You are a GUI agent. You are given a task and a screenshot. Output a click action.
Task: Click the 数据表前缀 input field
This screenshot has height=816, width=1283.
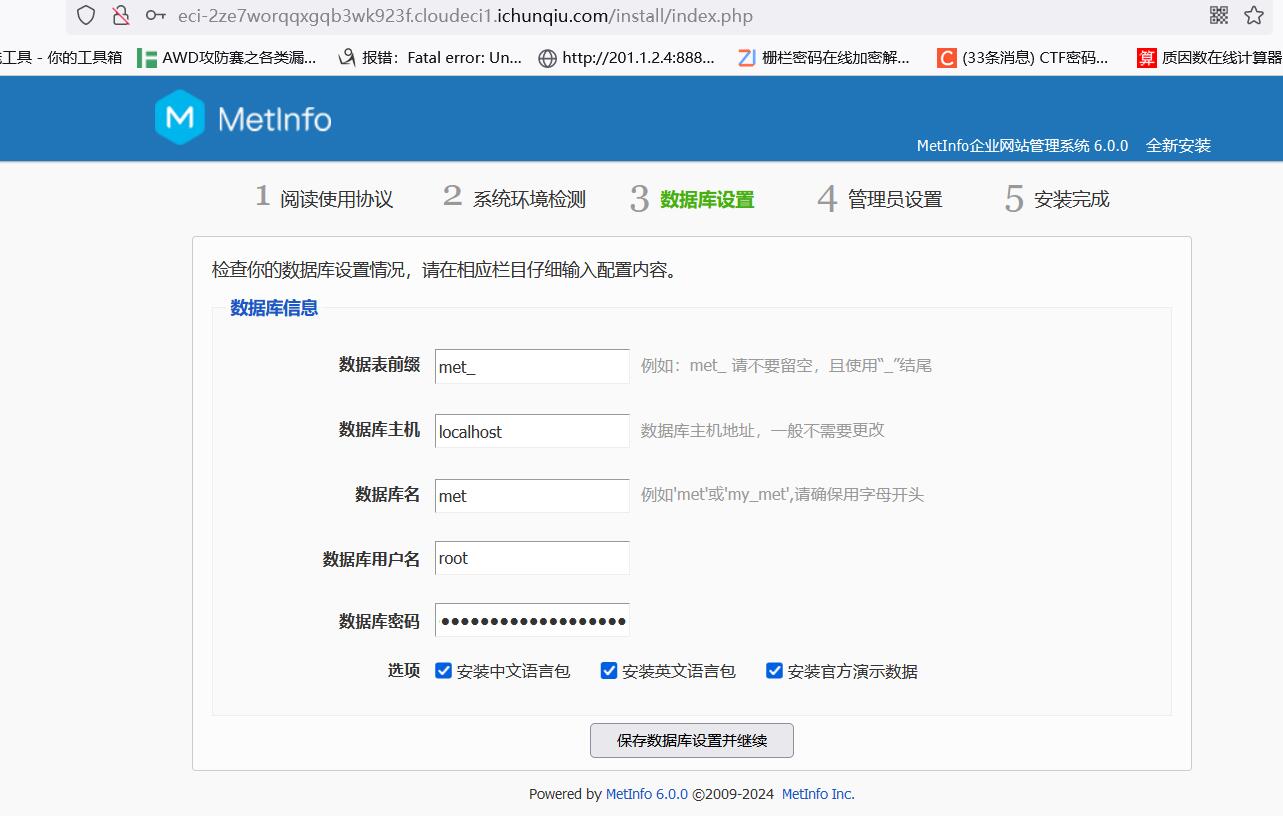coord(532,366)
